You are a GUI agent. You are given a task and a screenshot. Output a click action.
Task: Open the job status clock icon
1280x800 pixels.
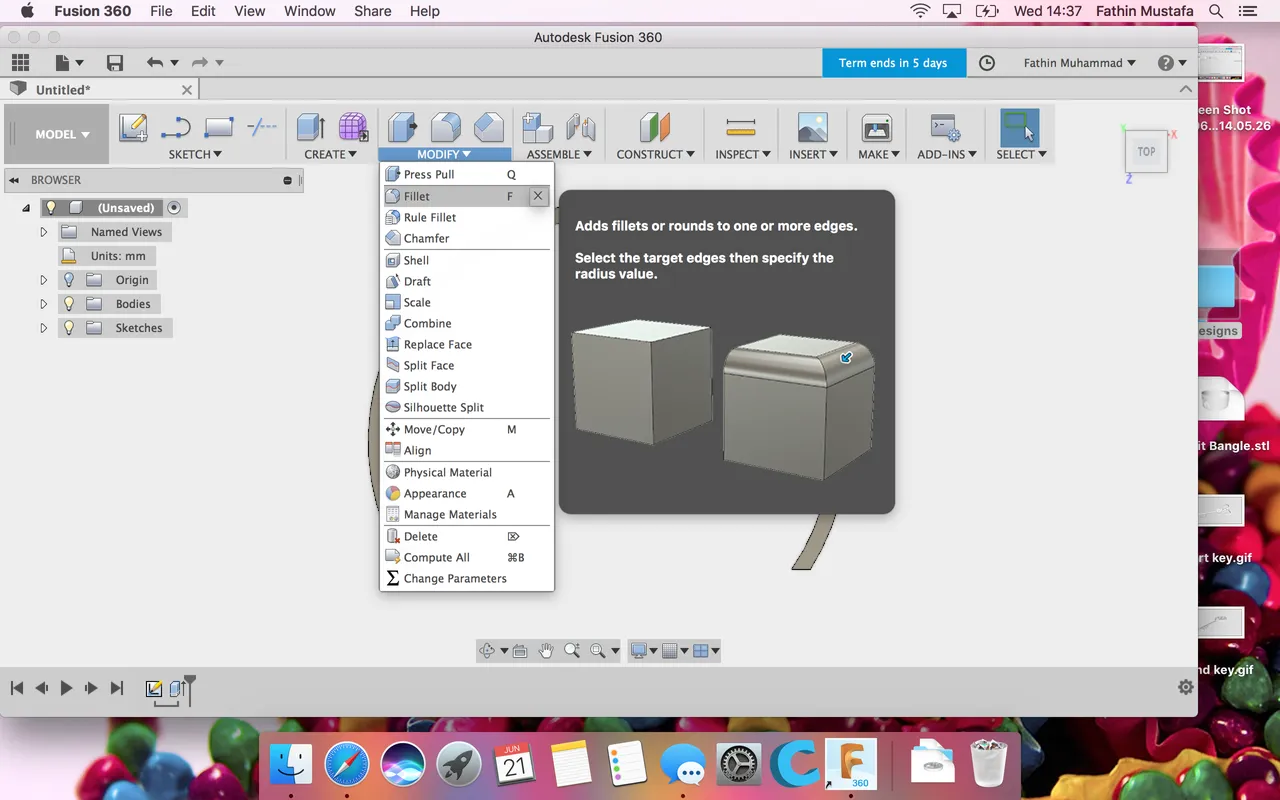(987, 63)
